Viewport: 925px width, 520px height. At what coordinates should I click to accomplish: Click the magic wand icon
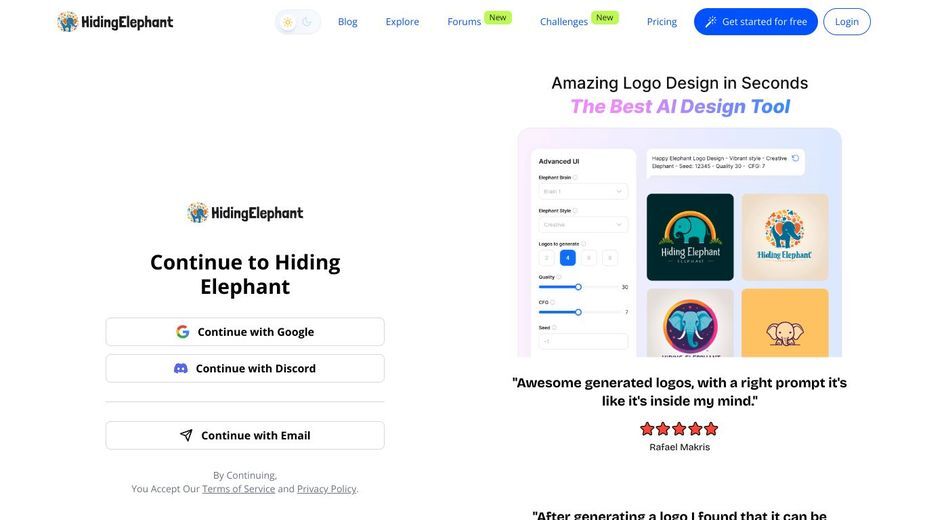click(x=711, y=22)
